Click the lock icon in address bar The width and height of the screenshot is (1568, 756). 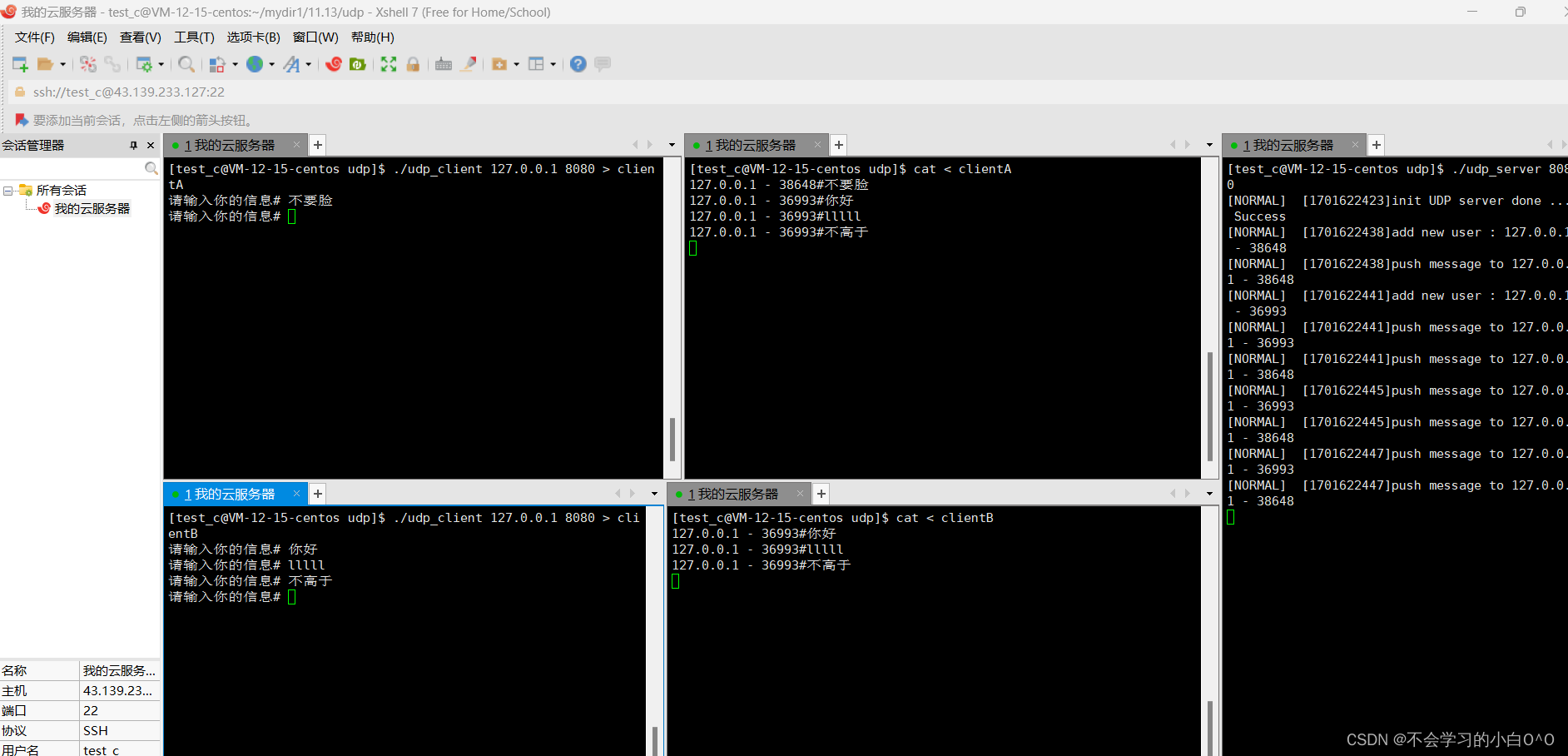pyautogui.click(x=20, y=92)
